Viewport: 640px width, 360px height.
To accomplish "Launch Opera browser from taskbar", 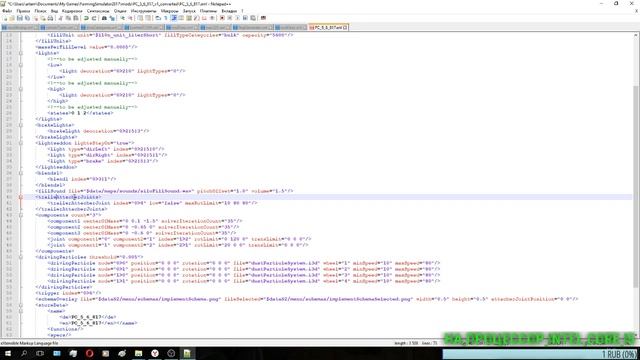I will coord(89,353).
